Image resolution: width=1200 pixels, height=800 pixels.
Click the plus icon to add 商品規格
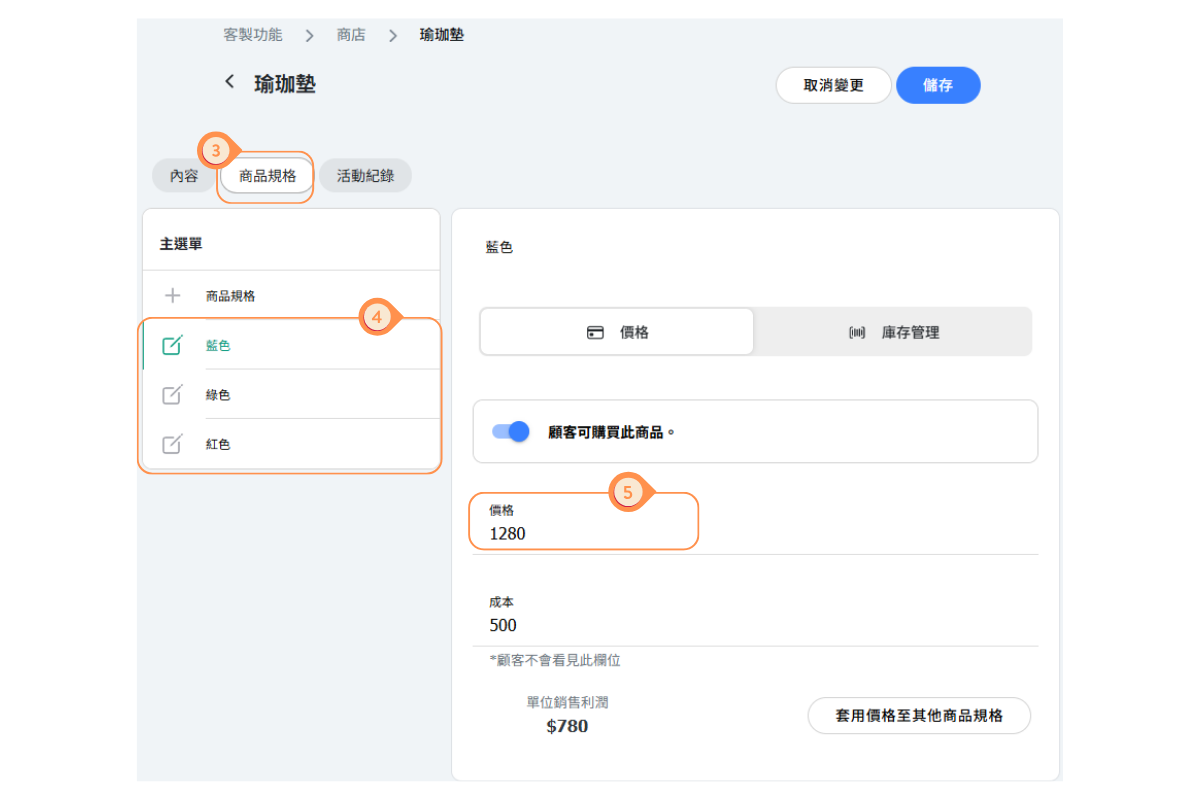(x=172, y=296)
